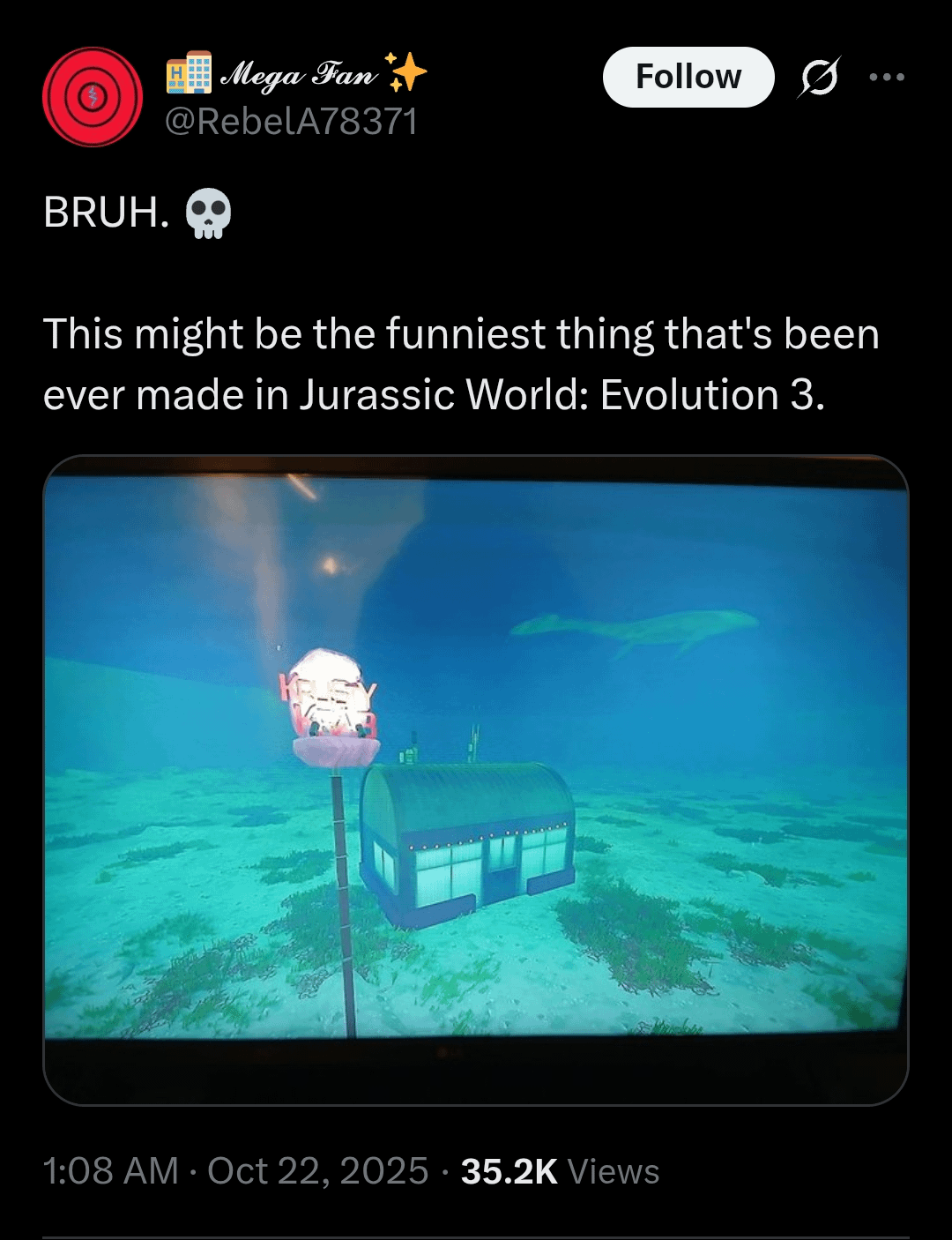View the 35.2K Views count
Image resolution: width=952 pixels, height=1240 pixels.
pos(560,1171)
